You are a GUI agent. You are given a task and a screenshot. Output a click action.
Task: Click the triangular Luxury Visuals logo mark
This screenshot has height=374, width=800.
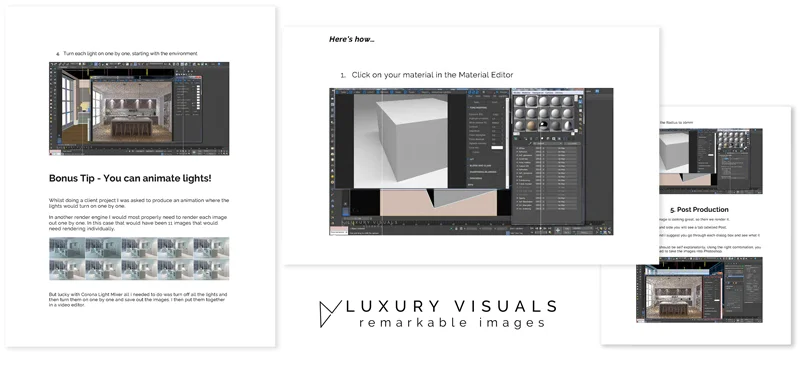(330, 314)
